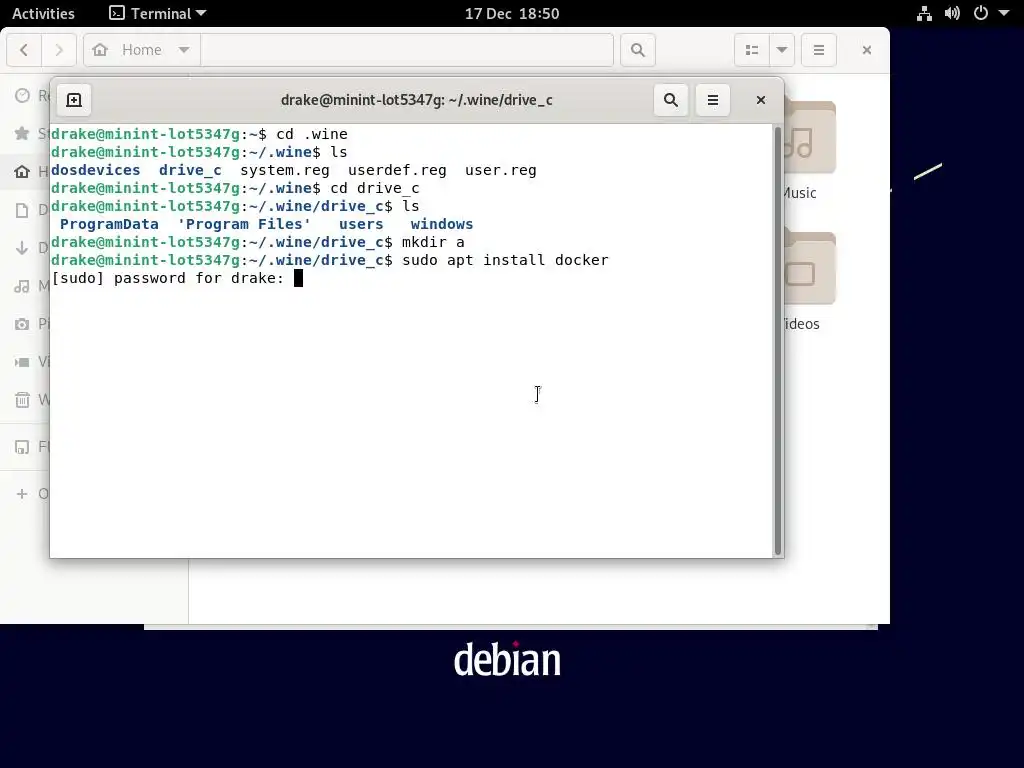Viewport: 1024px width, 768px height.
Task: Click the 'mkdir a' command text
Action: pos(433,242)
